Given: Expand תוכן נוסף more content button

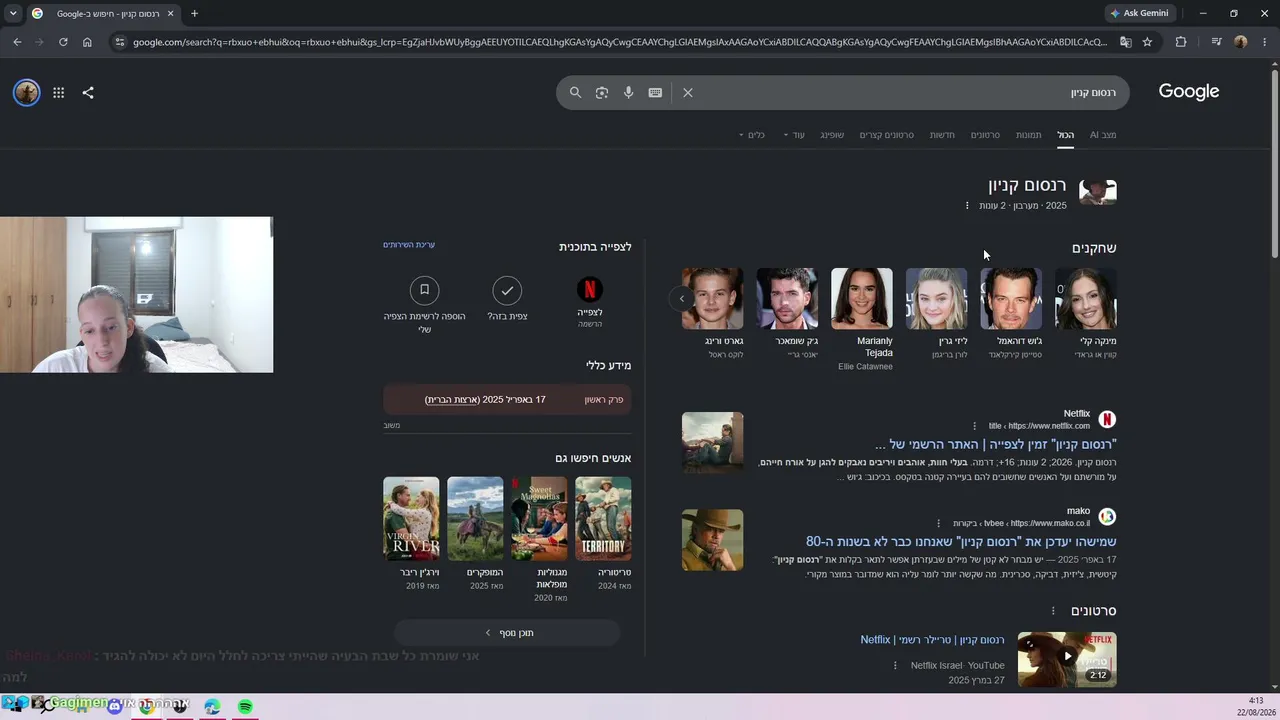Looking at the screenshot, I should point(507,633).
